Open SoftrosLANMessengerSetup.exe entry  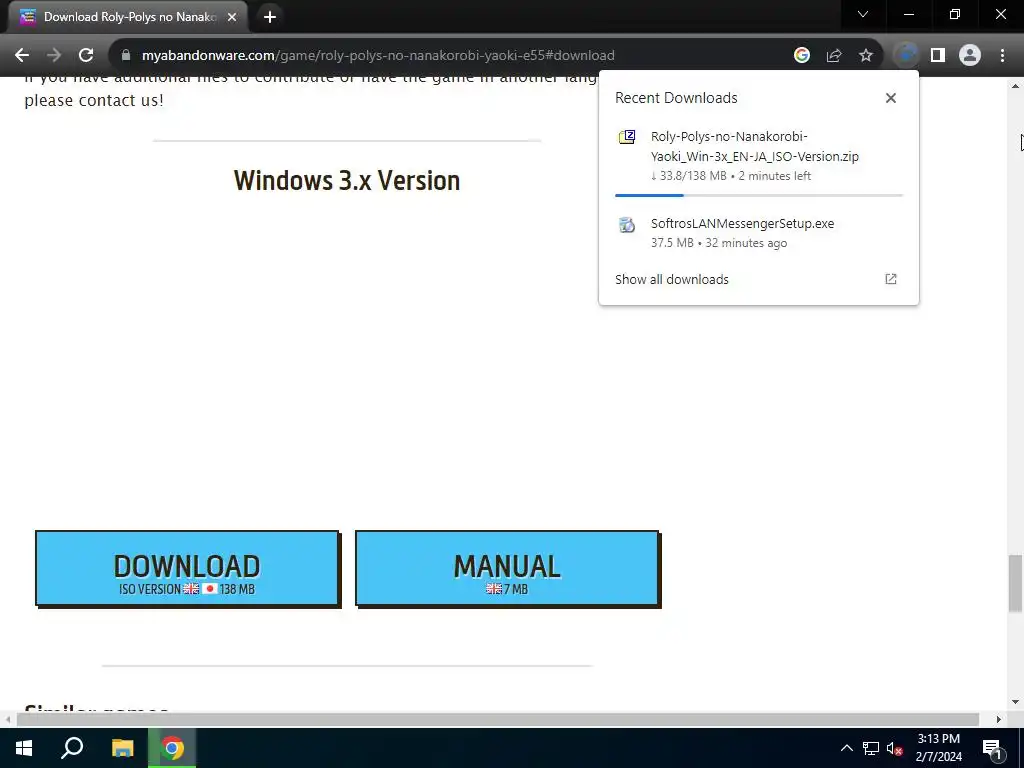click(x=759, y=232)
